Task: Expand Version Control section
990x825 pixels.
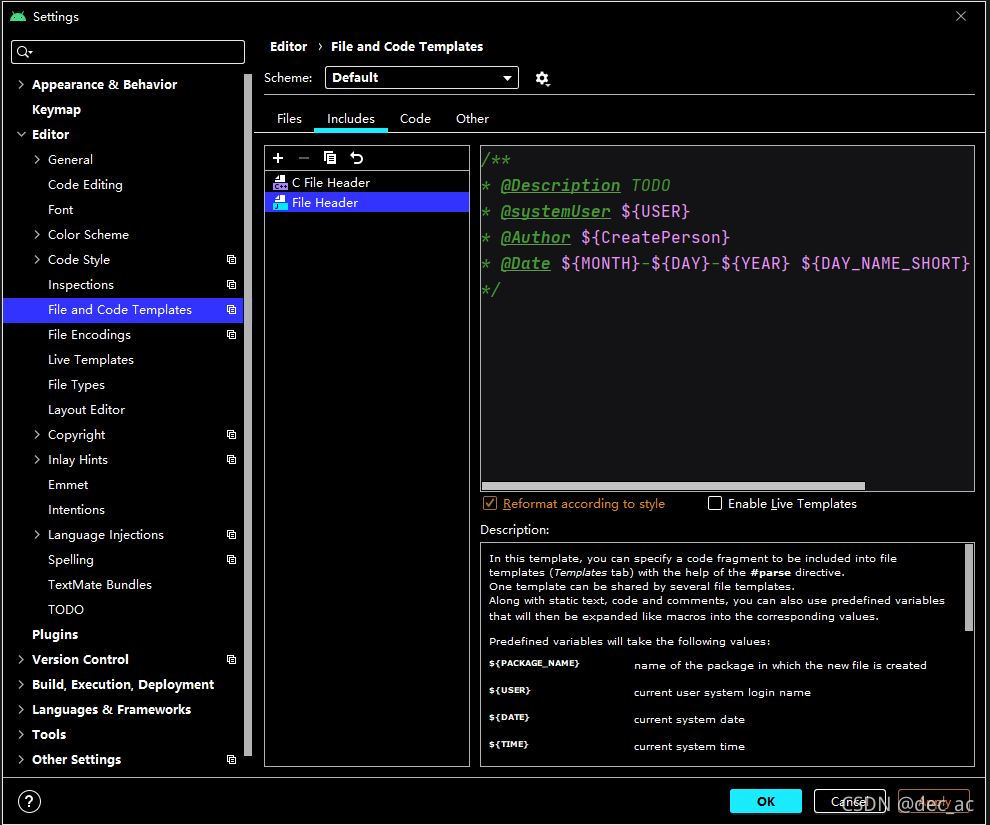Action: click(21, 660)
